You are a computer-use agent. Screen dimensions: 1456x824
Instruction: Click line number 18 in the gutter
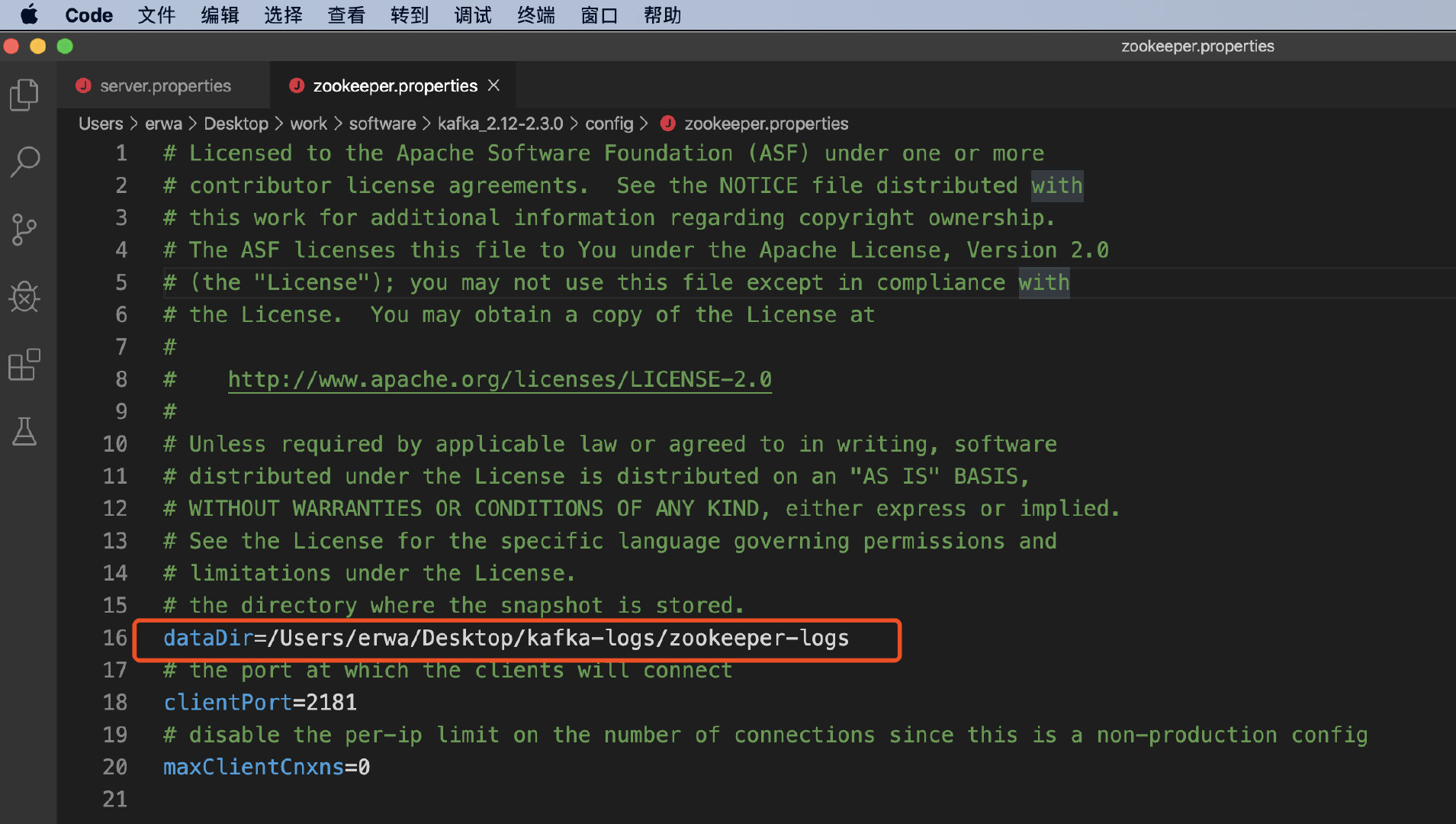pyautogui.click(x=115, y=702)
